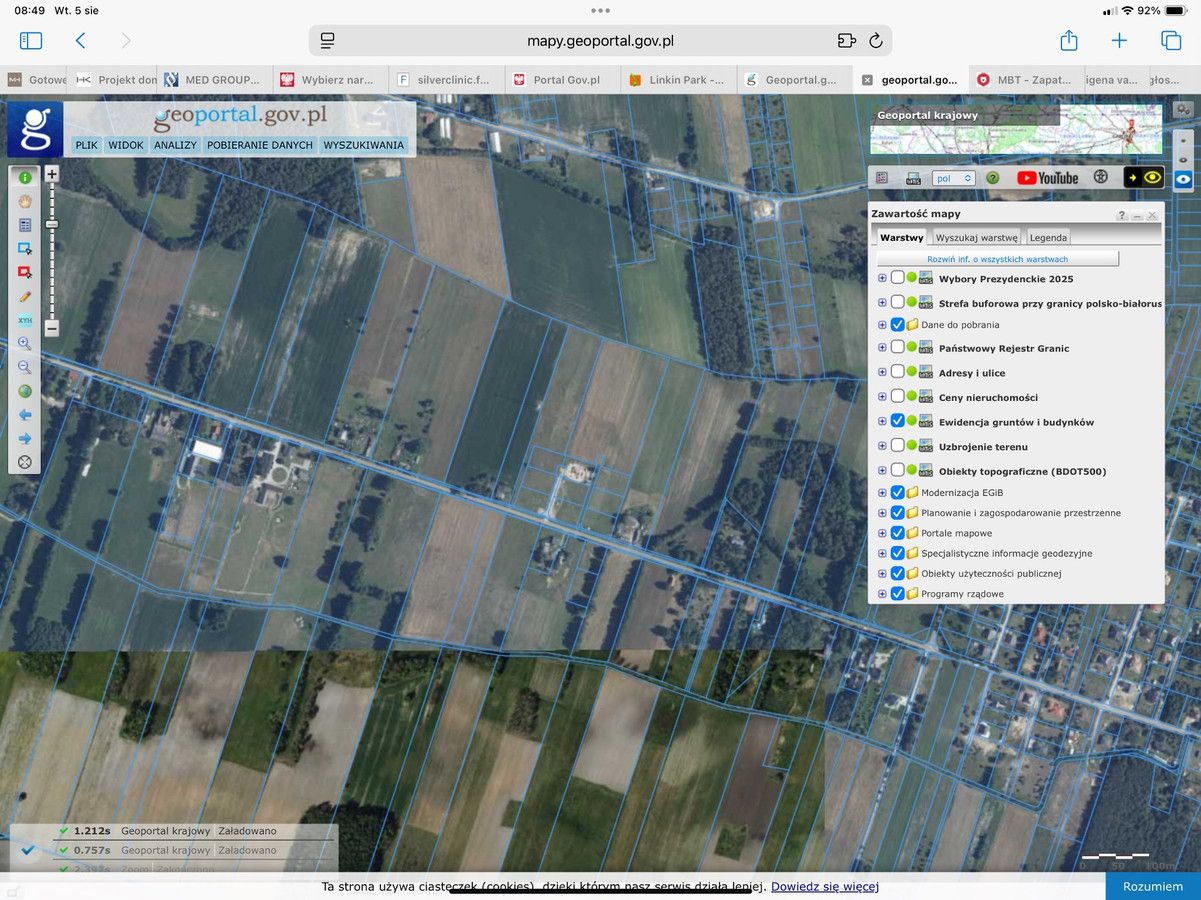Click Rozwiń inf. o wszystkich warstwach
Image resolution: width=1201 pixels, height=900 pixels.
pos(997,259)
